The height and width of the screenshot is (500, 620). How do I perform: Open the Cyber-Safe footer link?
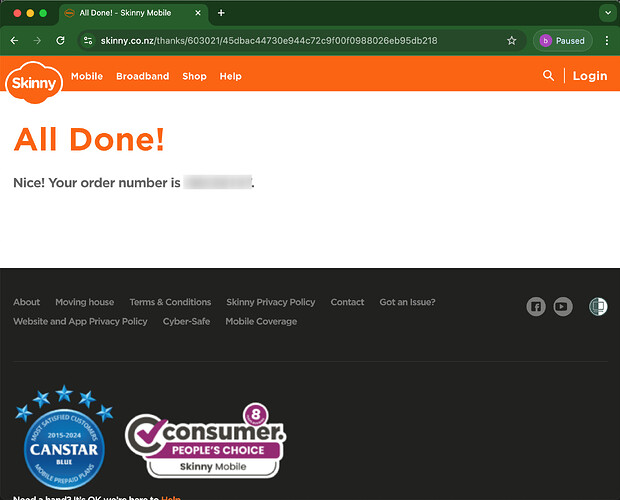pos(186,321)
